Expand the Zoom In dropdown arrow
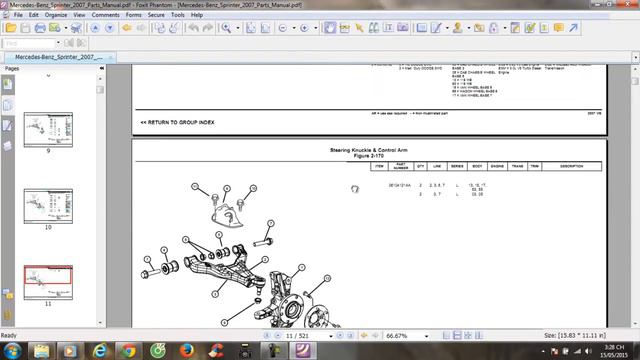 point(316,28)
